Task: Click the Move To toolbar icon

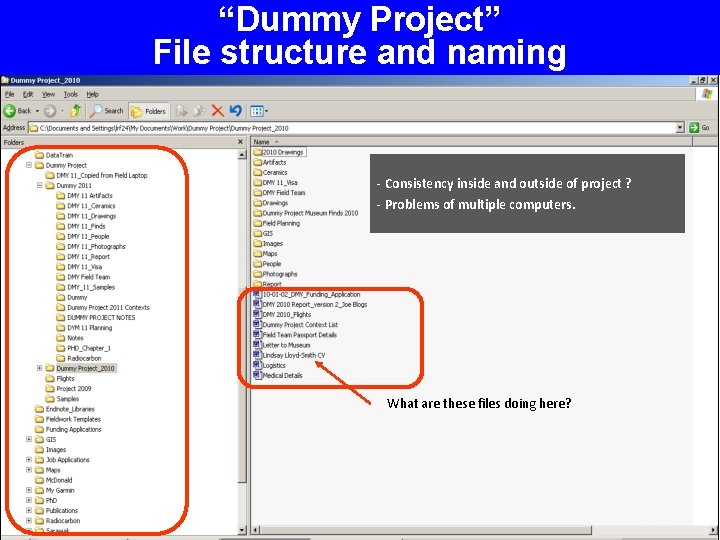Action: [x=182, y=111]
